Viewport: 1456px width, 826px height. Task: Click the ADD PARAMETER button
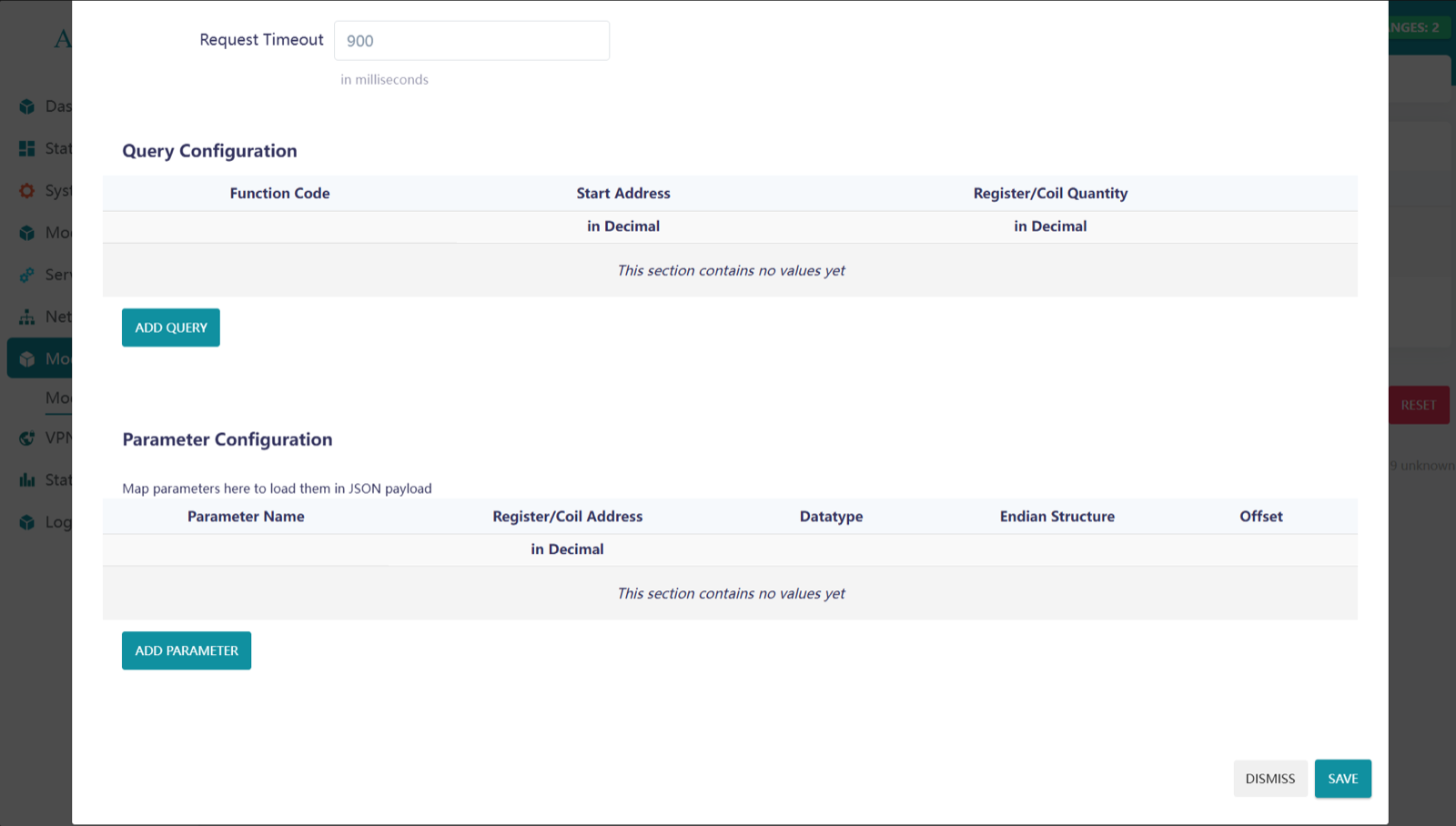186,650
